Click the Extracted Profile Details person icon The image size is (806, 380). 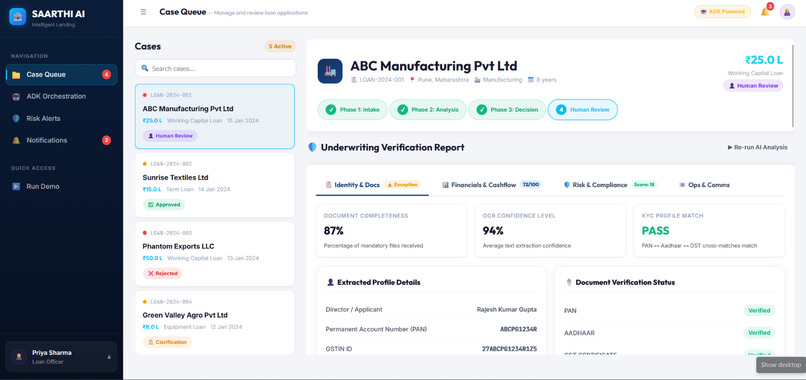pos(331,282)
